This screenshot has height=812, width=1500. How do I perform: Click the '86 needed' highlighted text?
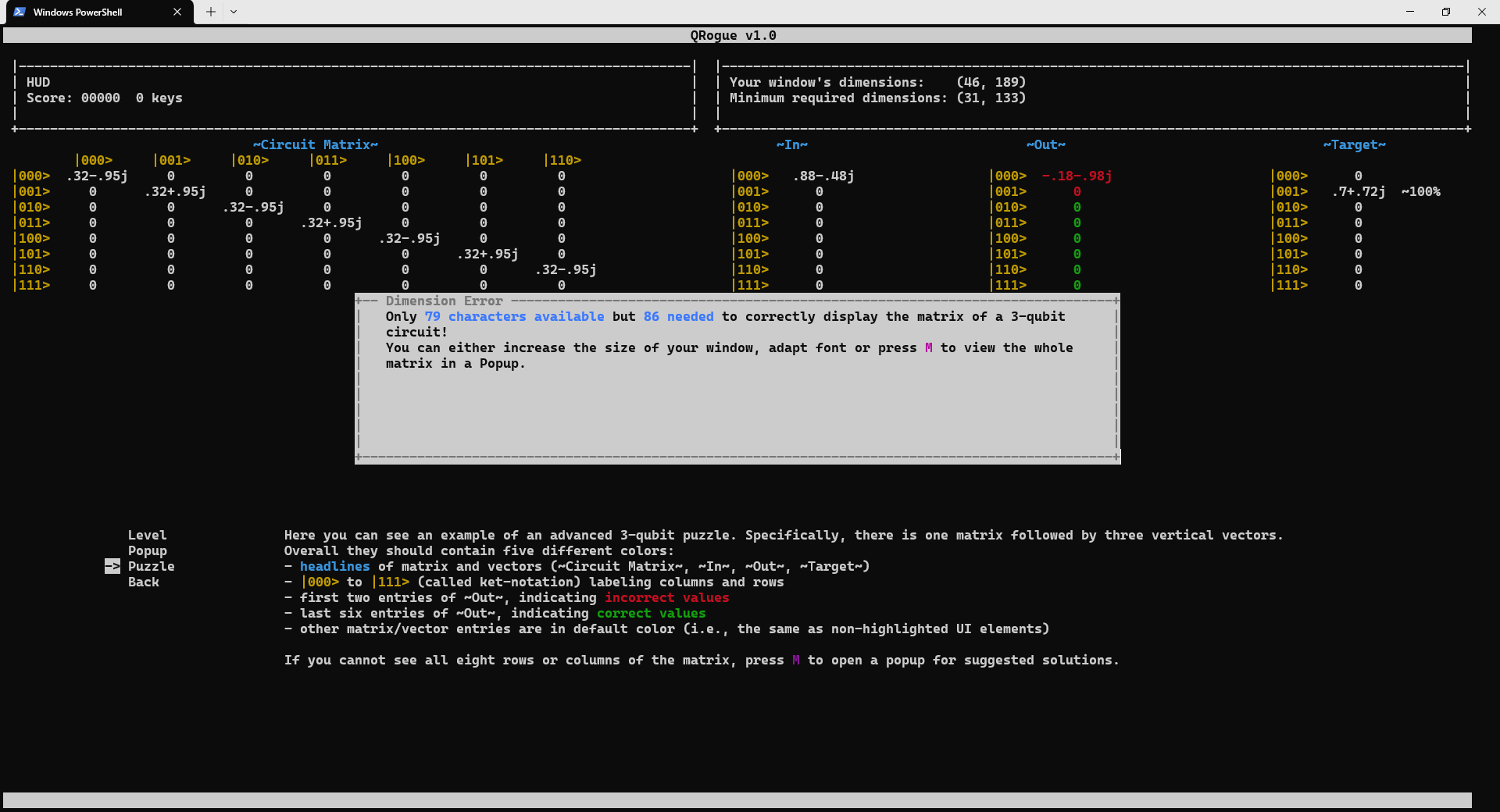click(678, 316)
